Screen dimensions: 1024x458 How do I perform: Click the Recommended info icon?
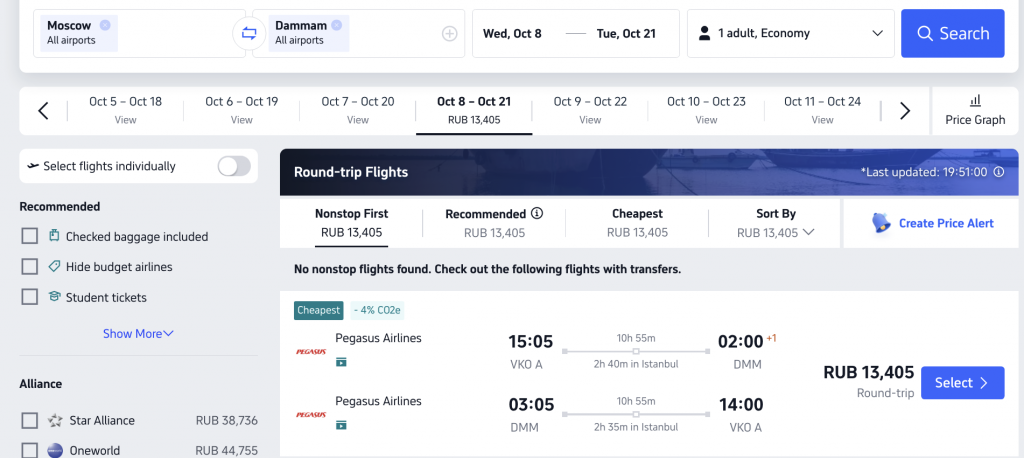537,213
